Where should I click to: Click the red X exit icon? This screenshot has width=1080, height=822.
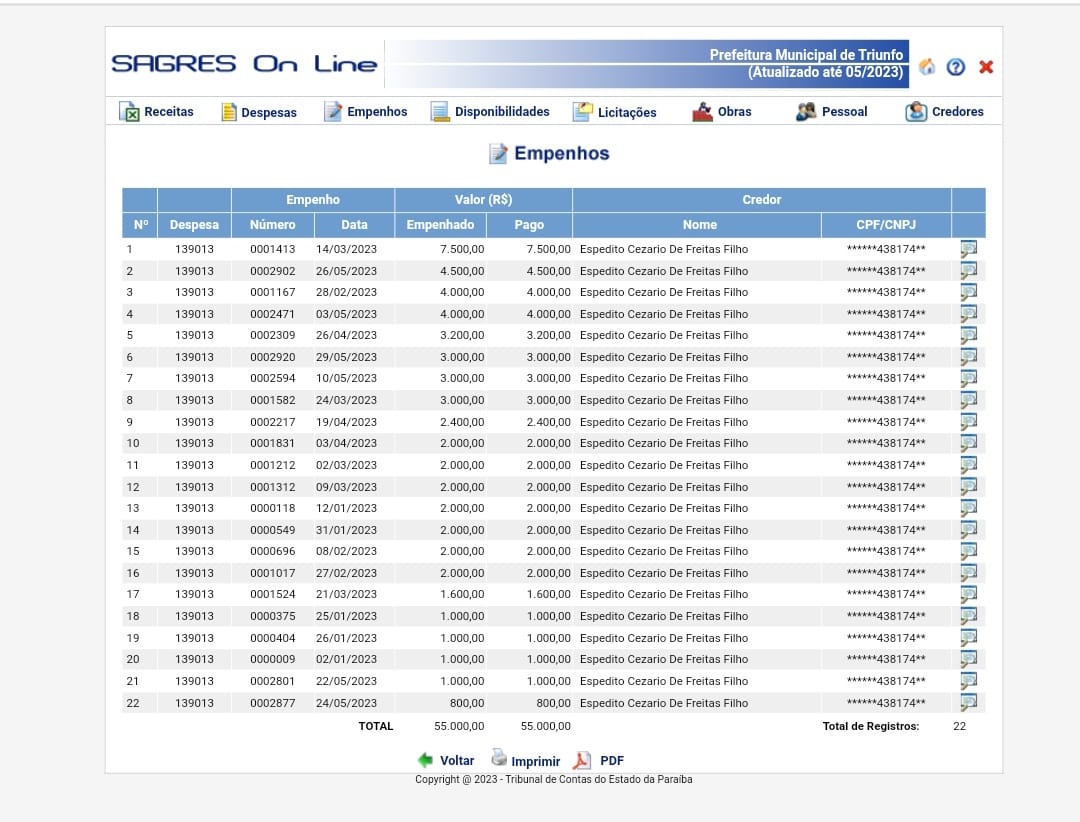tap(986, 67)
